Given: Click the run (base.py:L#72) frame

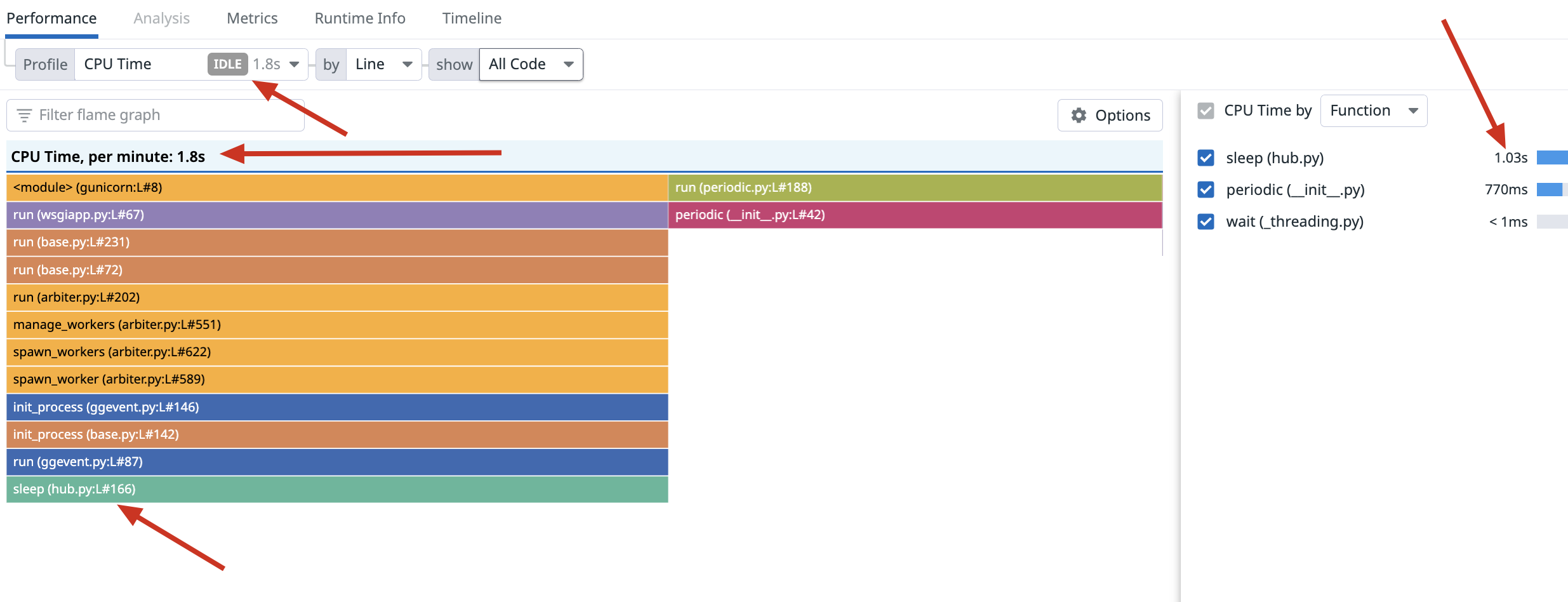Looking at the screenshot, I should (x=337, y=270).
